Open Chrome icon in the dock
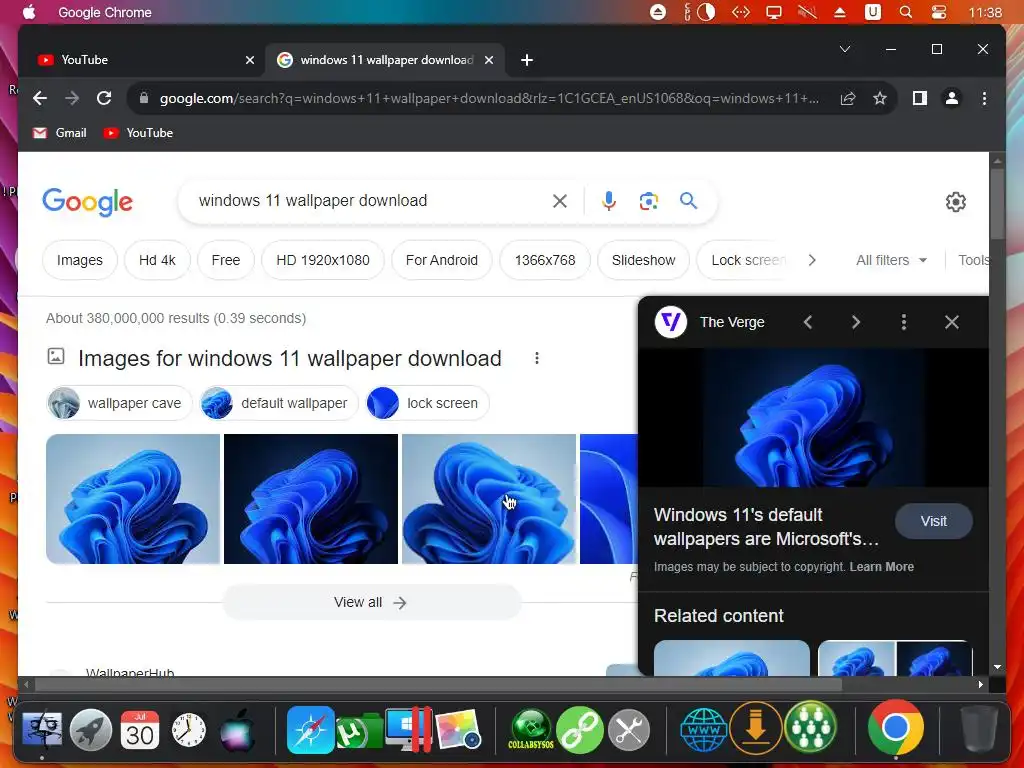This screenshot has width=1024, height=768. coord(895,728)
